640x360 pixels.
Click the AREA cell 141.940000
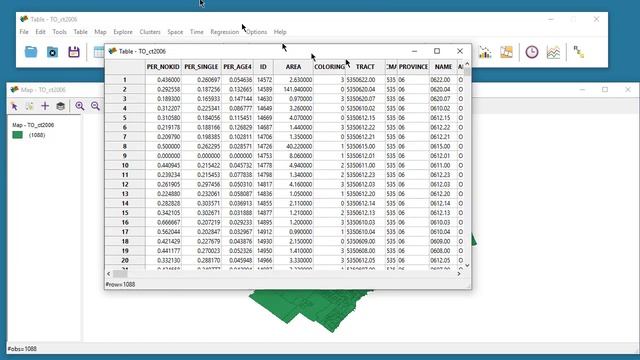(293, 89)
